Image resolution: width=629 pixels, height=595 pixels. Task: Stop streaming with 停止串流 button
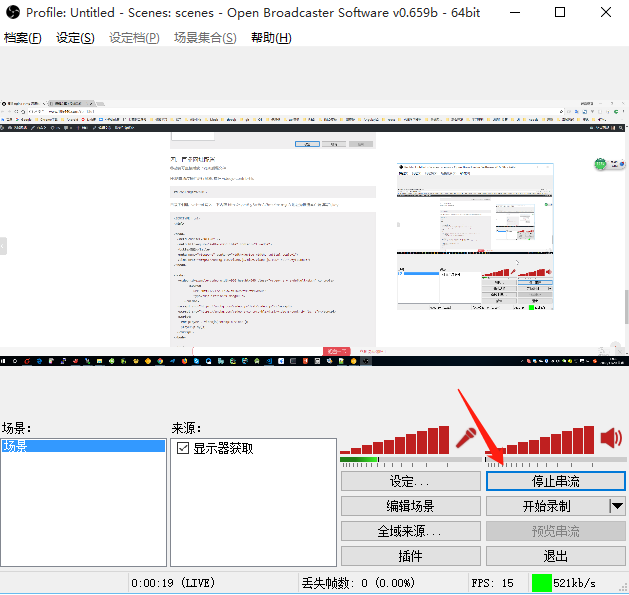click(556, 481)
